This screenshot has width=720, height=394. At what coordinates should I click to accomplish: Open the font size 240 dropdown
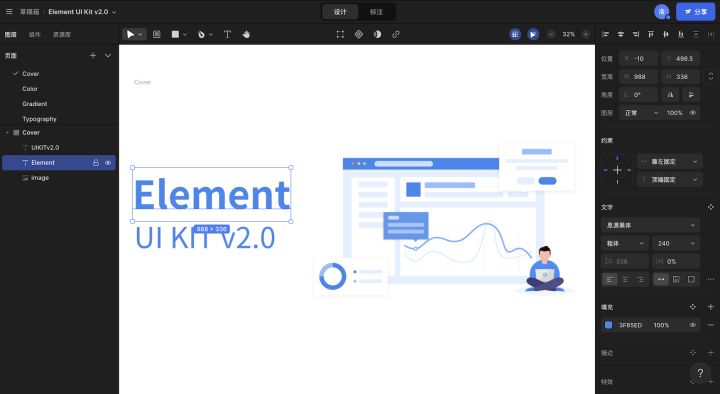[x=676, y=243]
